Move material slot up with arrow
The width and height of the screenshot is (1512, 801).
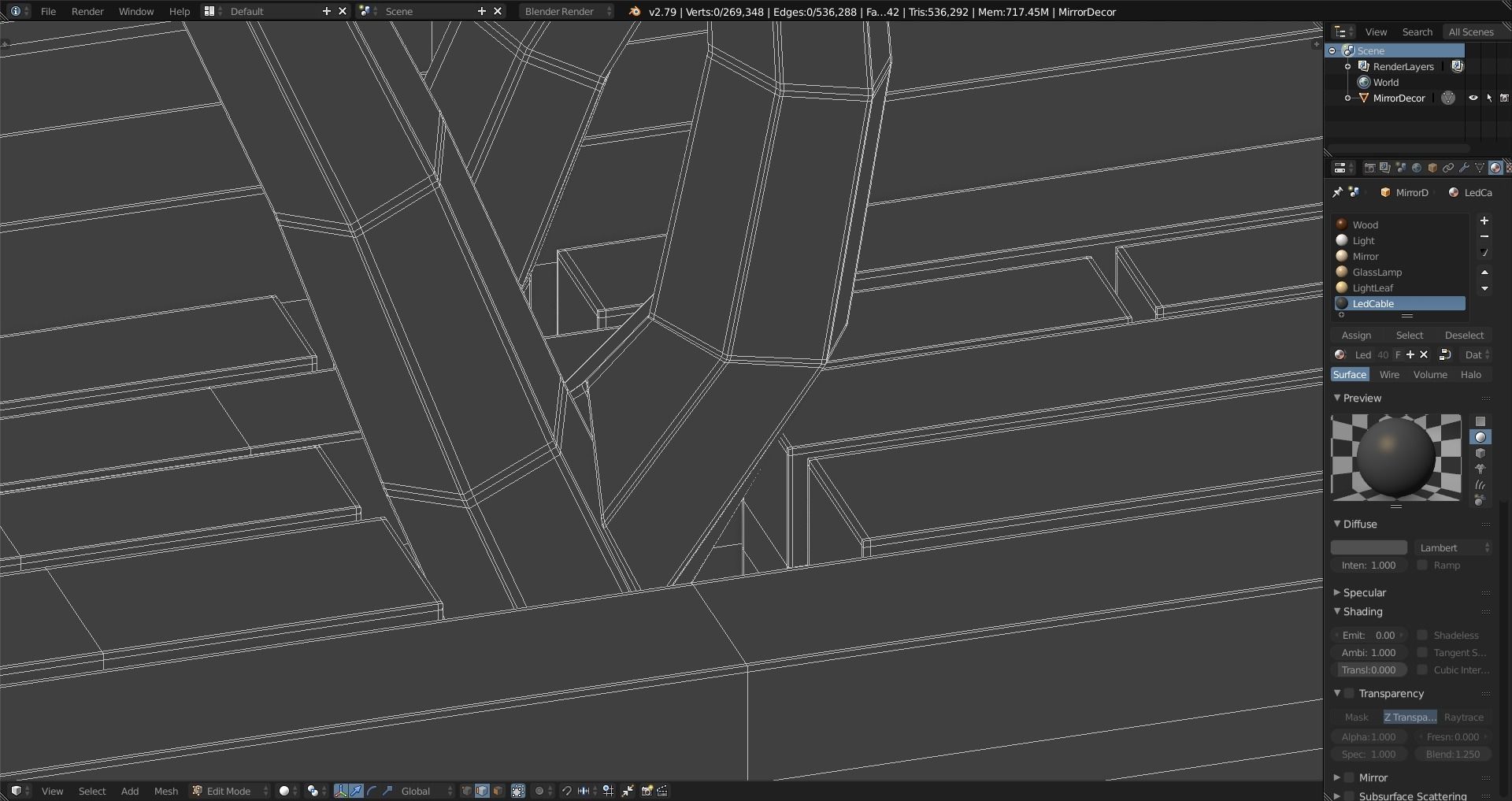click(x=1484, y=273)
